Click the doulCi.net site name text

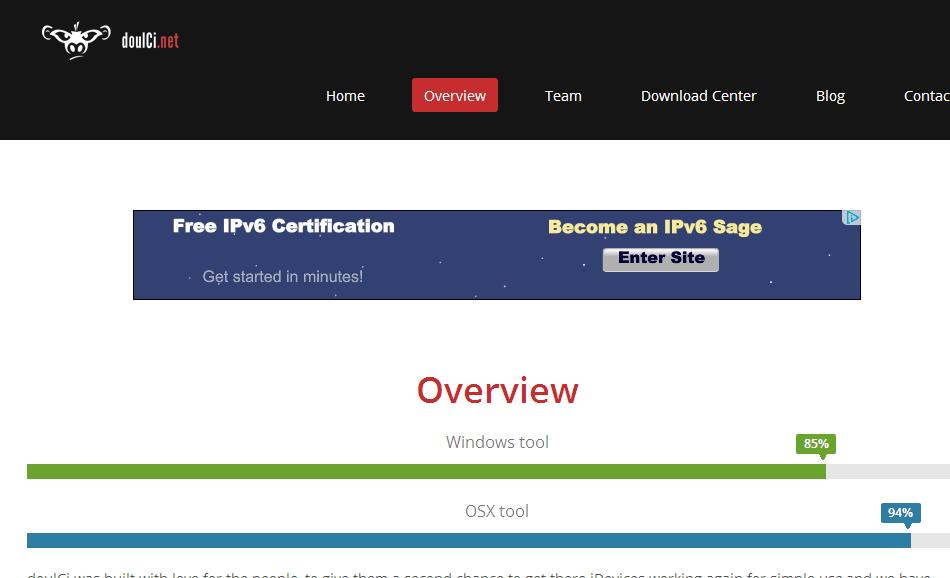[150, 41]
